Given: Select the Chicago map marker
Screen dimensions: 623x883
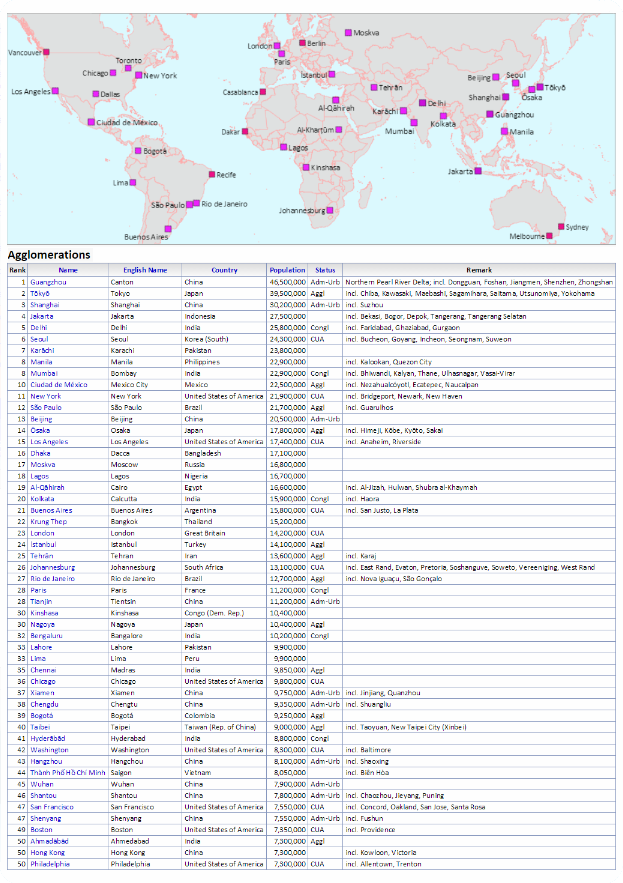Looking at the screenshot, I should tap(113, 73).
